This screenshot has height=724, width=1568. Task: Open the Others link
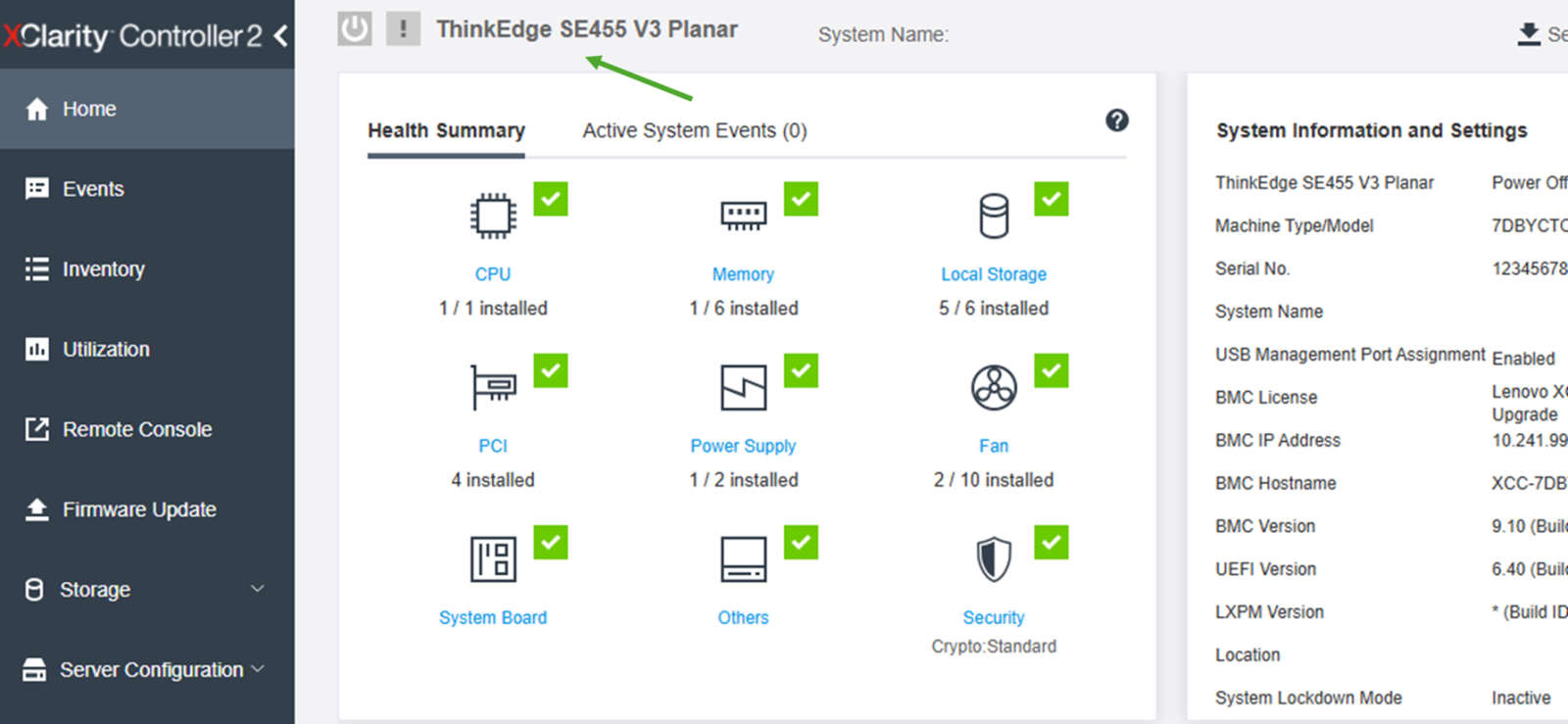(743, 618)
